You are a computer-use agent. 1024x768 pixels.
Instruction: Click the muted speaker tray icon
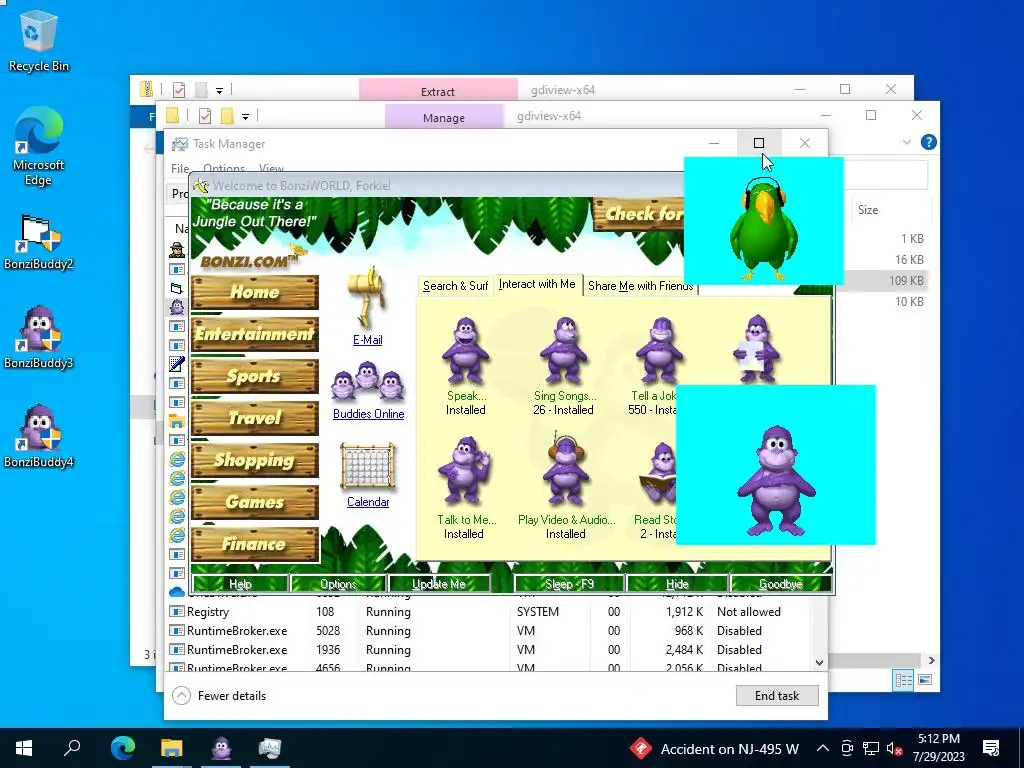pos(894,748)
